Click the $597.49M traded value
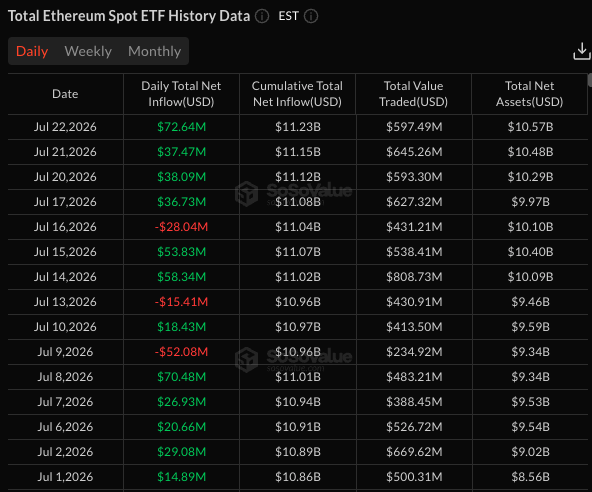The height and width of the screenshot is (492, 592). coord(414,127)
